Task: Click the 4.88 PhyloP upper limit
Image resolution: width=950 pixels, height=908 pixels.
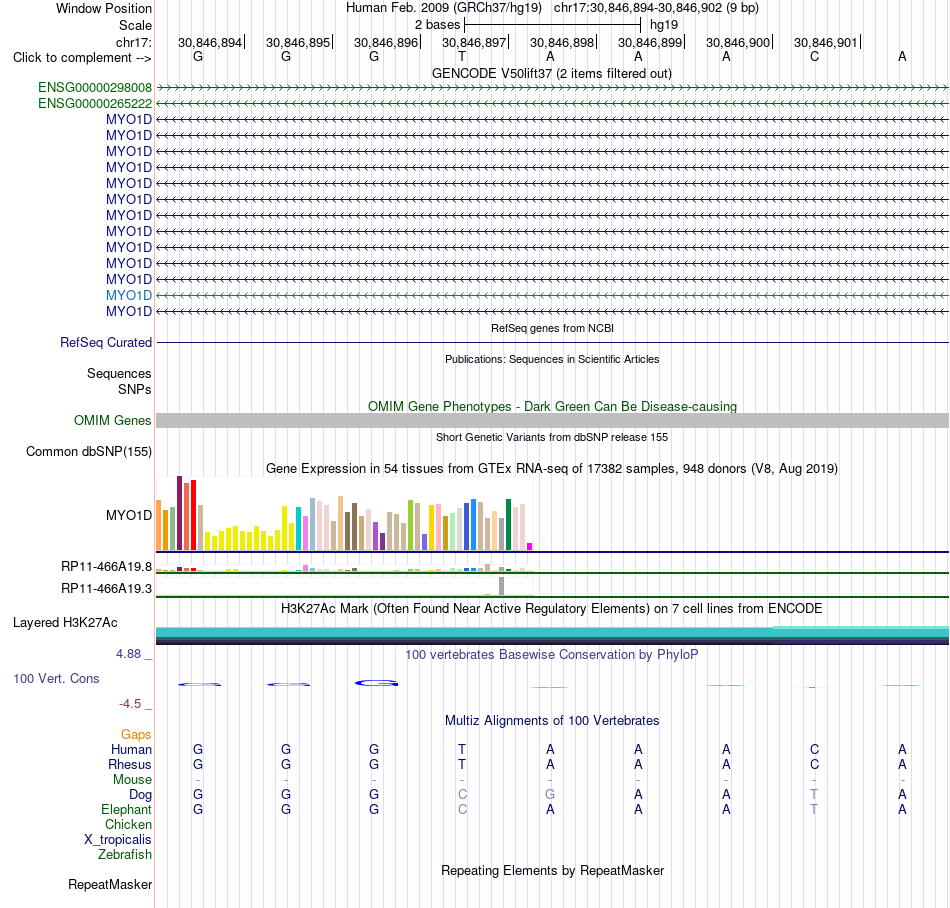Action: click(x=128, y=654)
